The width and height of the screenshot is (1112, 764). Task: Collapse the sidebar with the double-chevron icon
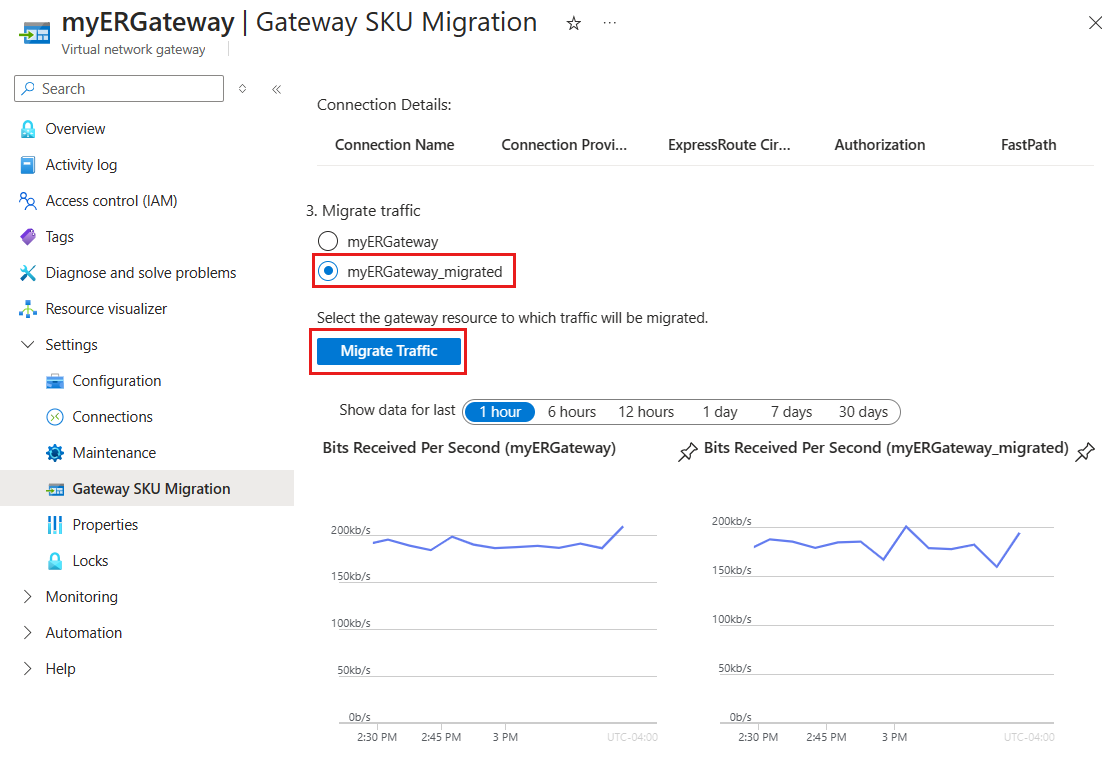[277, 89]
